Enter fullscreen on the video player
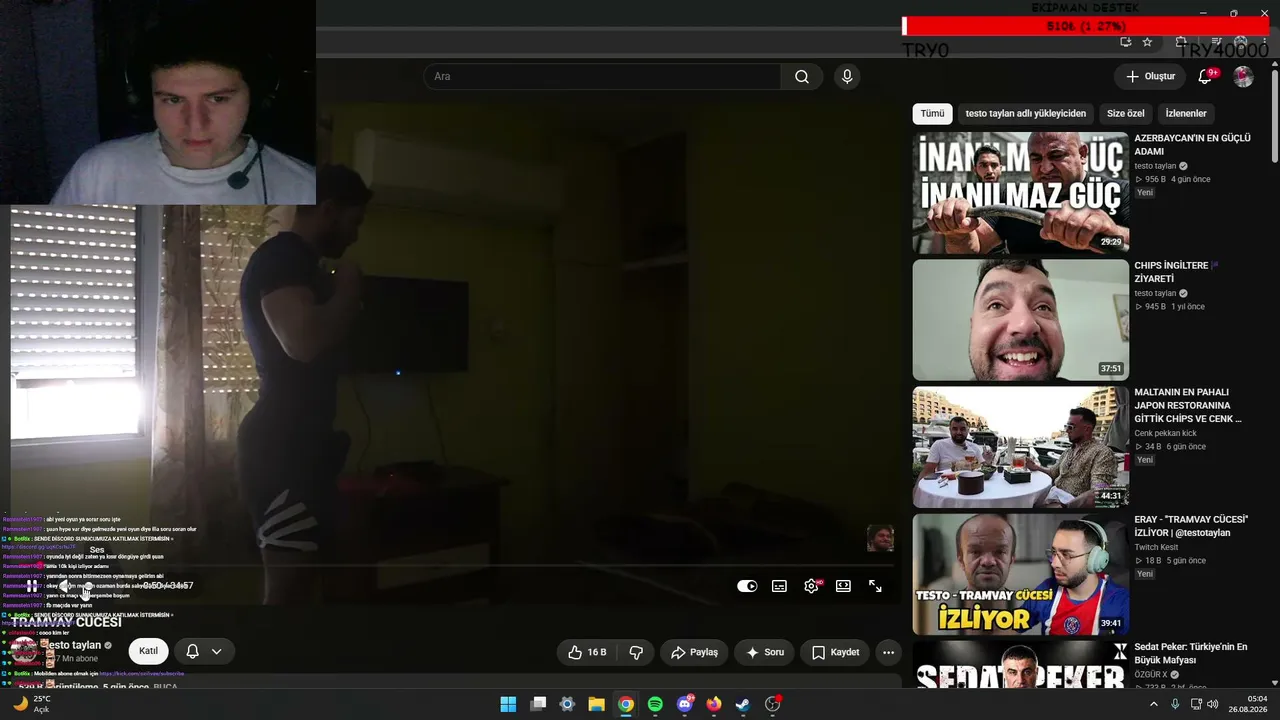The width and height of the screenshot is (1280, 720). [875, 586]
